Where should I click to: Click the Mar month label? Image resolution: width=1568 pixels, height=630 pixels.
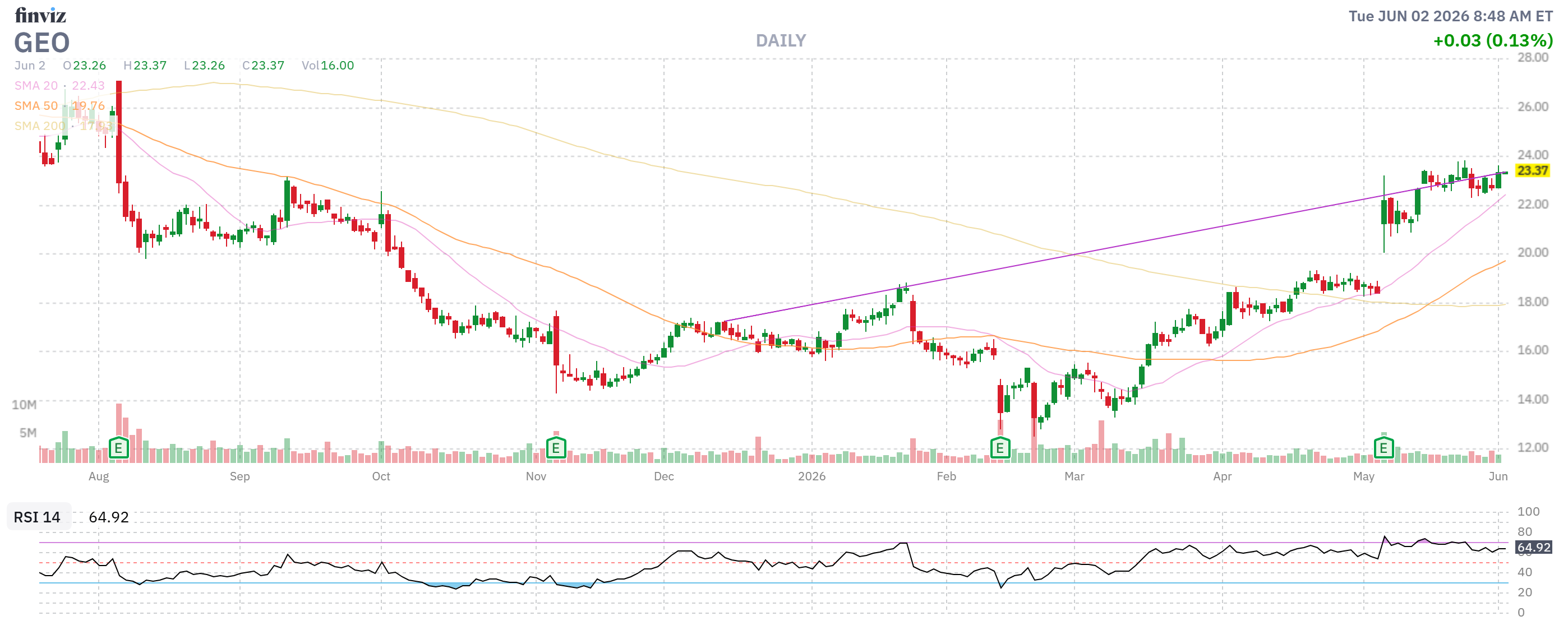[1074, 477]
